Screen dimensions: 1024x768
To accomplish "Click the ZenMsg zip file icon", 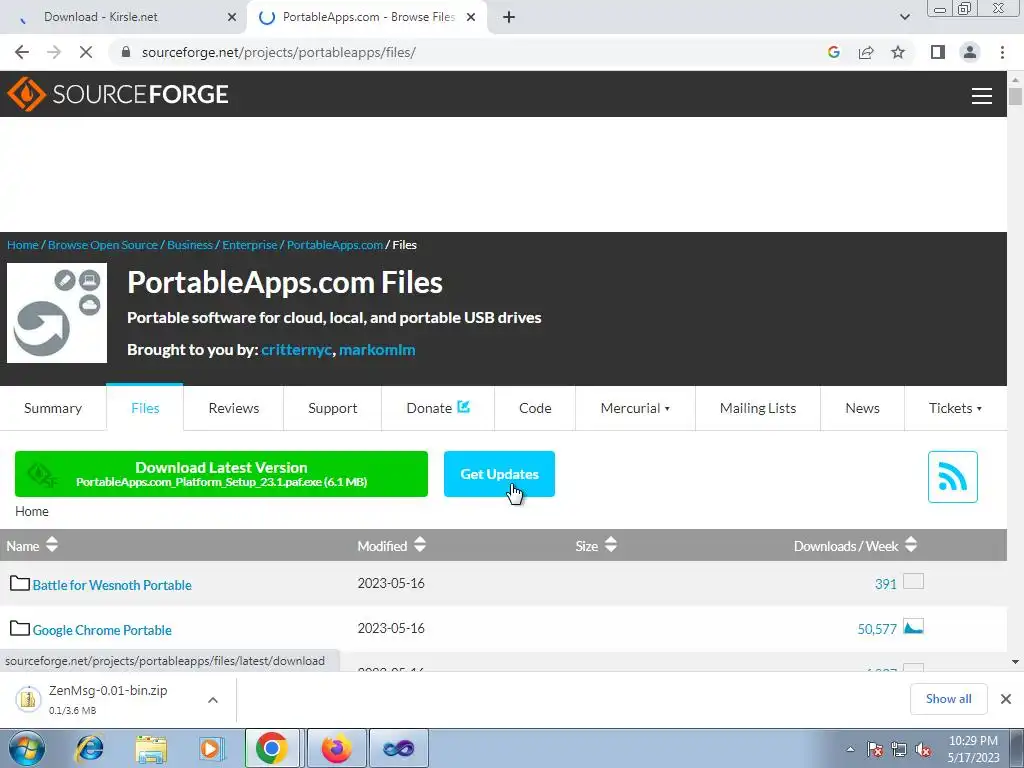I will click(28, 699).
